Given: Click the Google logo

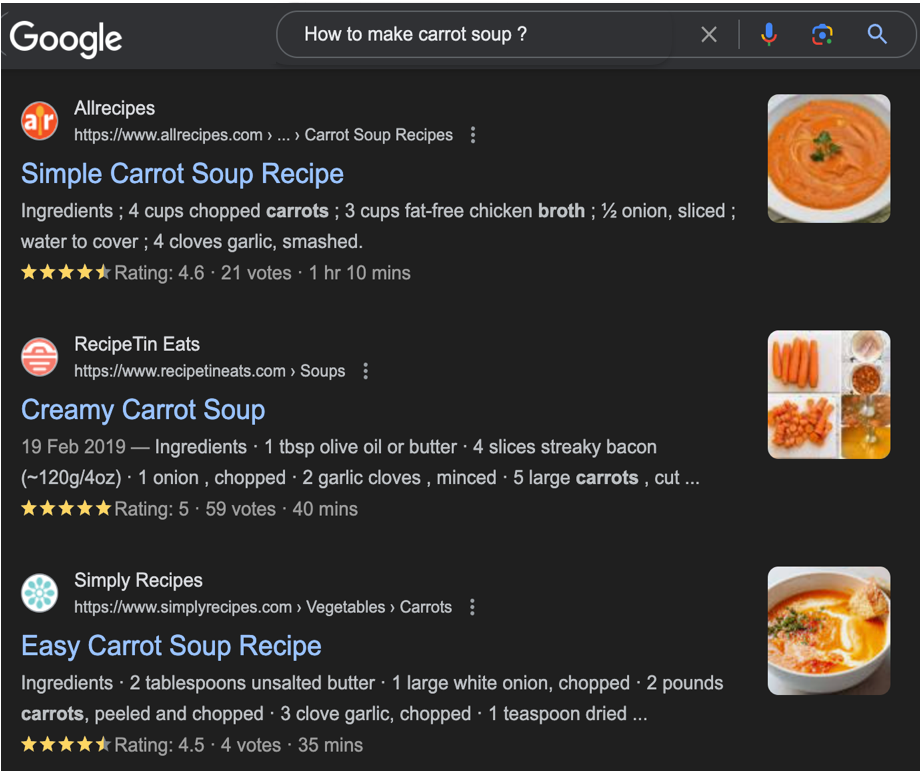Looking at the screenshot, I should (66, 37).
